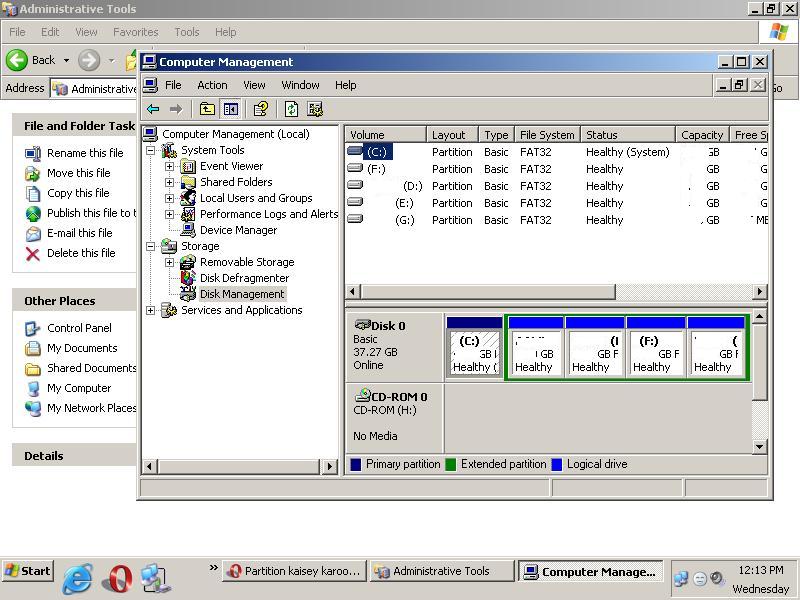The width and height of the screenshot is (800, 600).
Task: Toggle the Show/Hide Console Tree button
Action: click(230, 109)
